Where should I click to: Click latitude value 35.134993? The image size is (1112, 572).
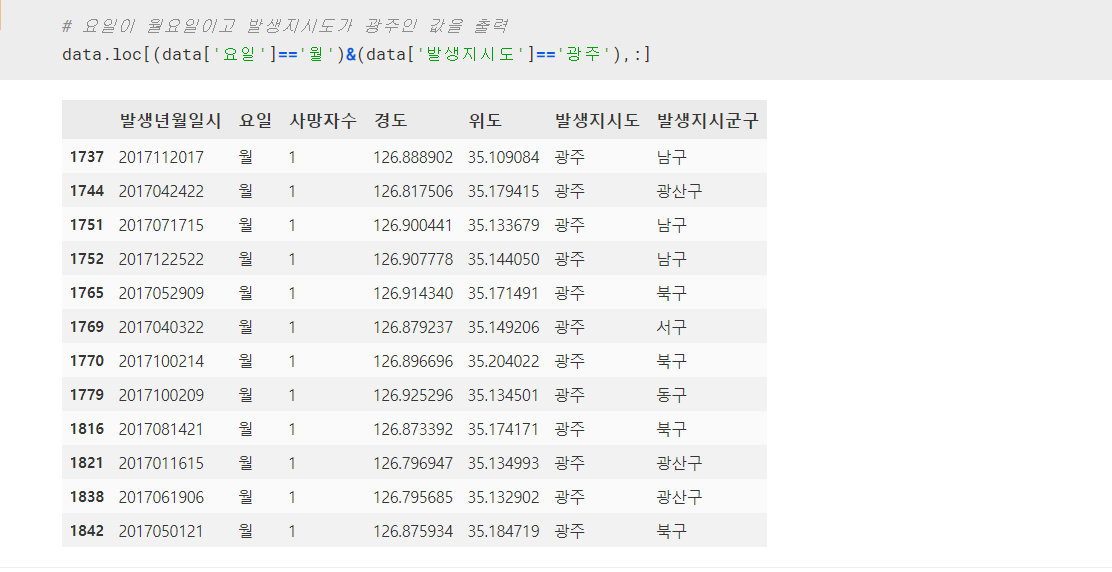pos(504,464)
